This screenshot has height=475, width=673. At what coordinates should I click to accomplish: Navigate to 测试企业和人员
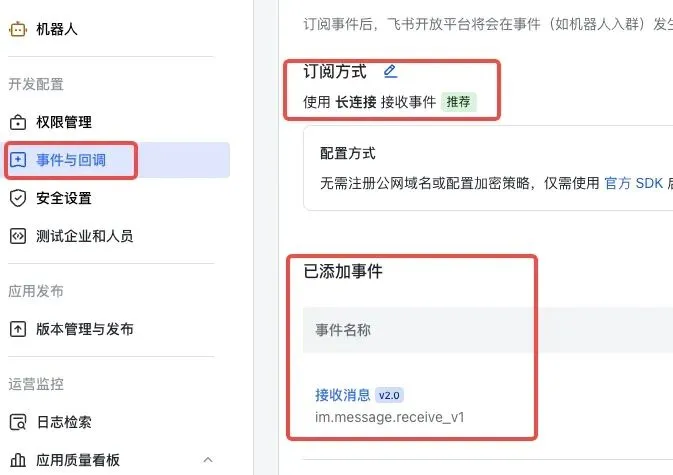coord(85,236)
